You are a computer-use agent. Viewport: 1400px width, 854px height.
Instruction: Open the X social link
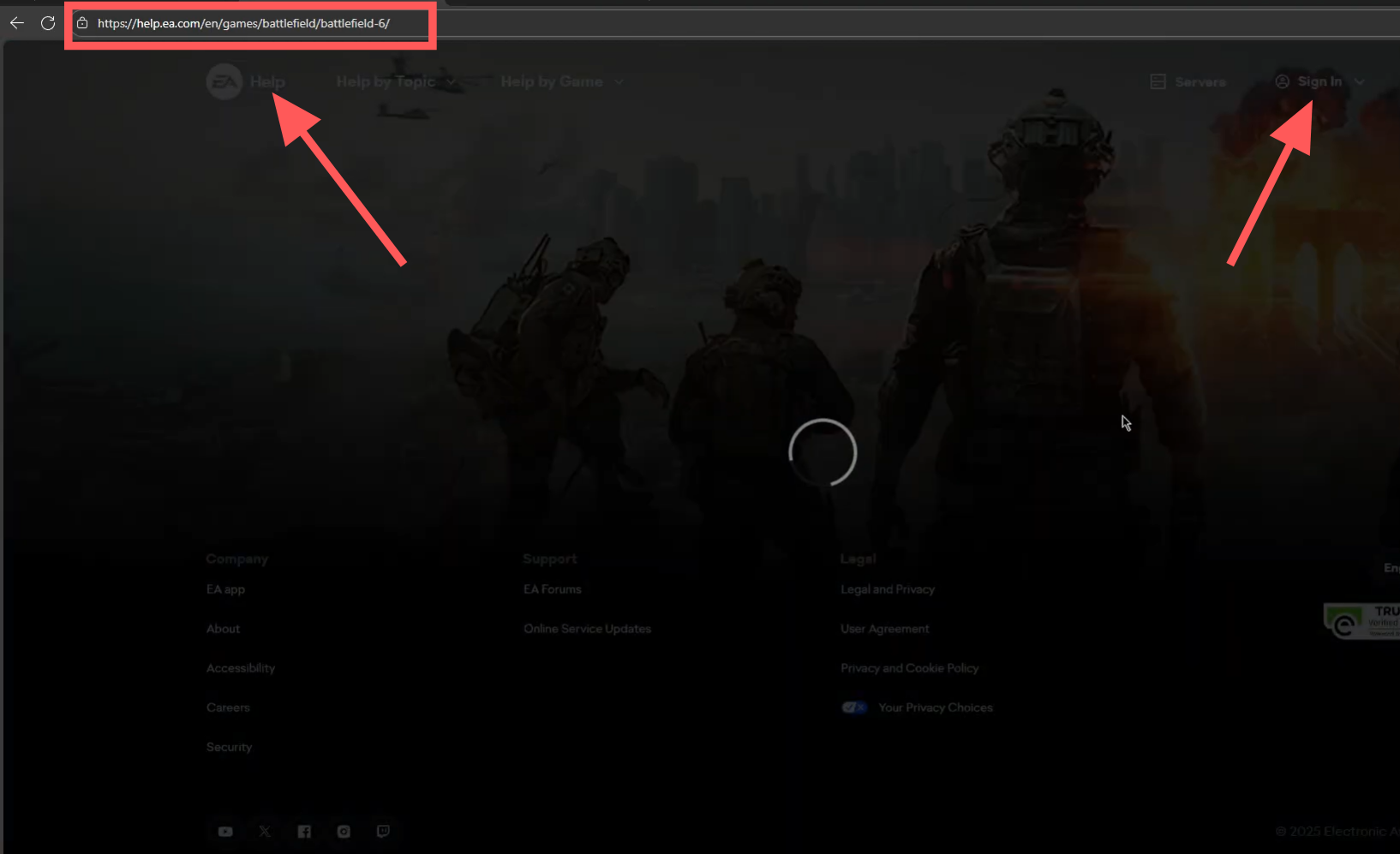click(265, 832)
